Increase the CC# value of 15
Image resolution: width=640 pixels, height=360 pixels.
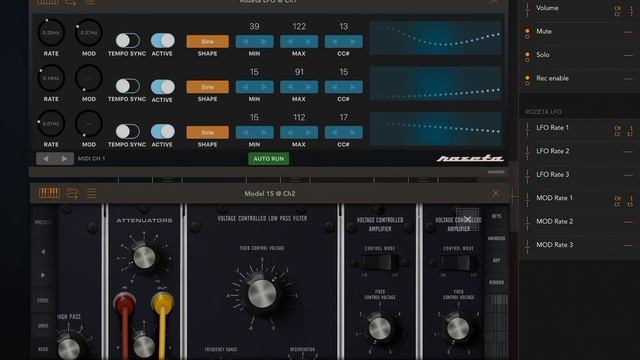[353, 87]
